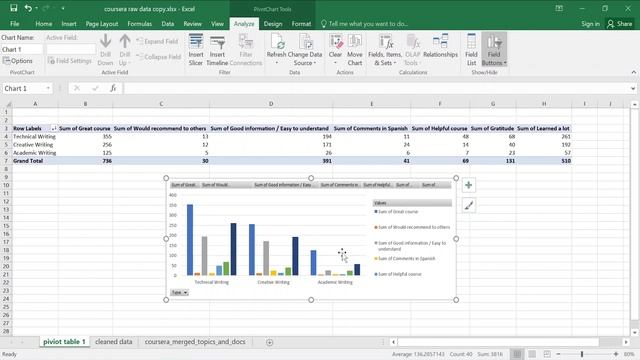Screen dimensions: 640x360
Task: Click the horizontal scrollbar right arrow
Action: click(x=626, y=342)
